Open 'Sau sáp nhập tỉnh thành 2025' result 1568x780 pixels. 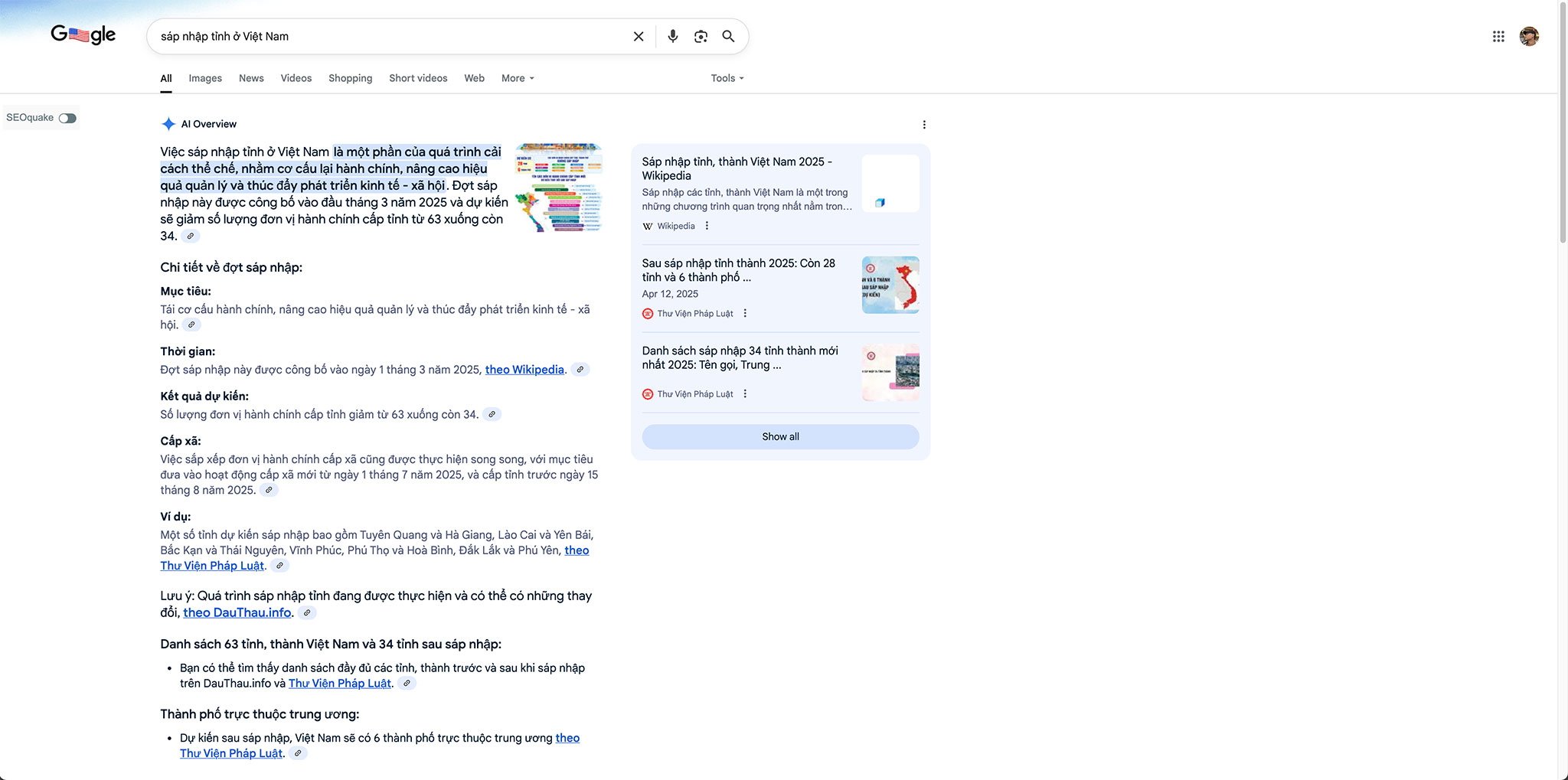click(x=738, y=270)
